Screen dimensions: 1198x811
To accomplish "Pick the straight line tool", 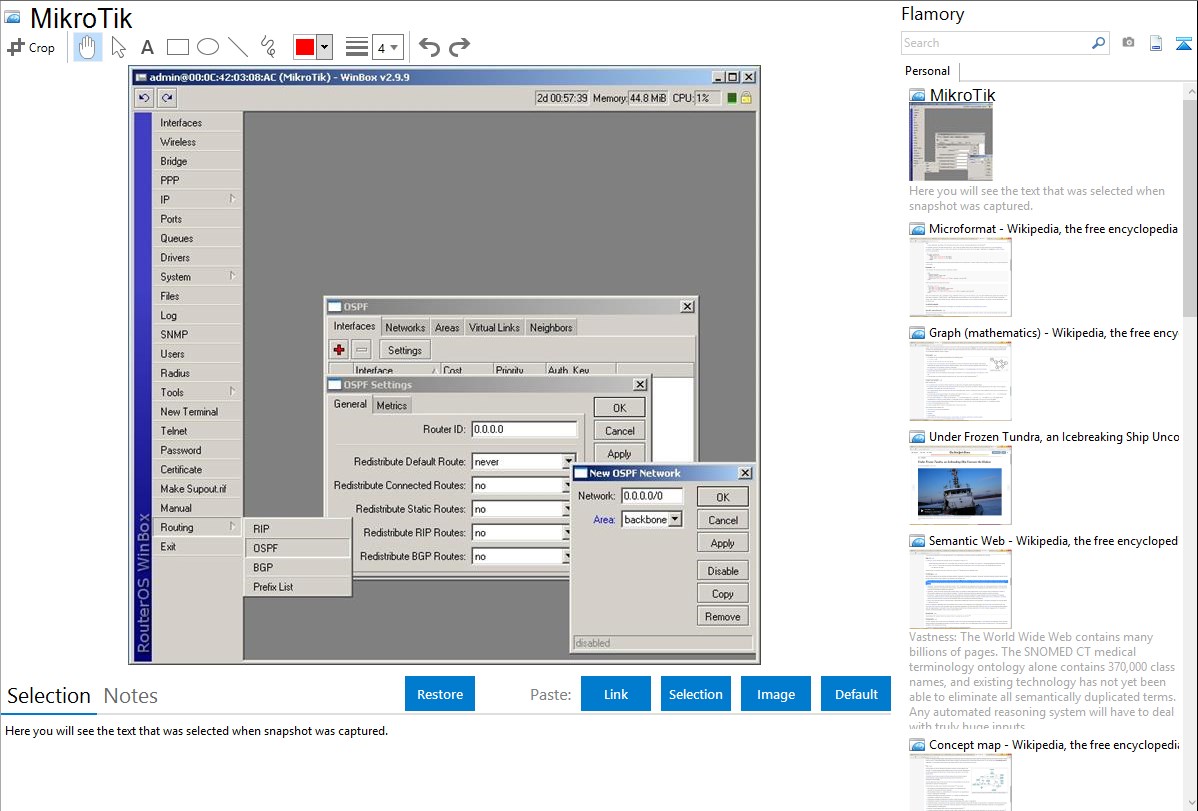I will point(238,47).
